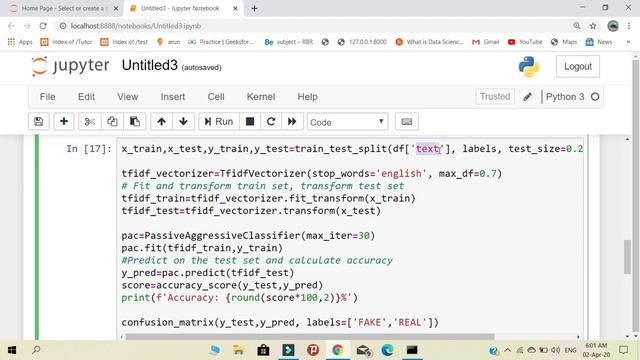This screenshot has height=360, width=640.
Task: Open the Edge taskbar icon
Action: [387, 350]
